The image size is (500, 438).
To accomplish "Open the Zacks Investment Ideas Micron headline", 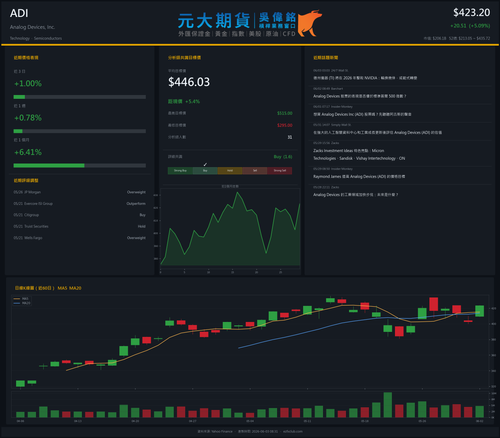I will coord(359,155).
